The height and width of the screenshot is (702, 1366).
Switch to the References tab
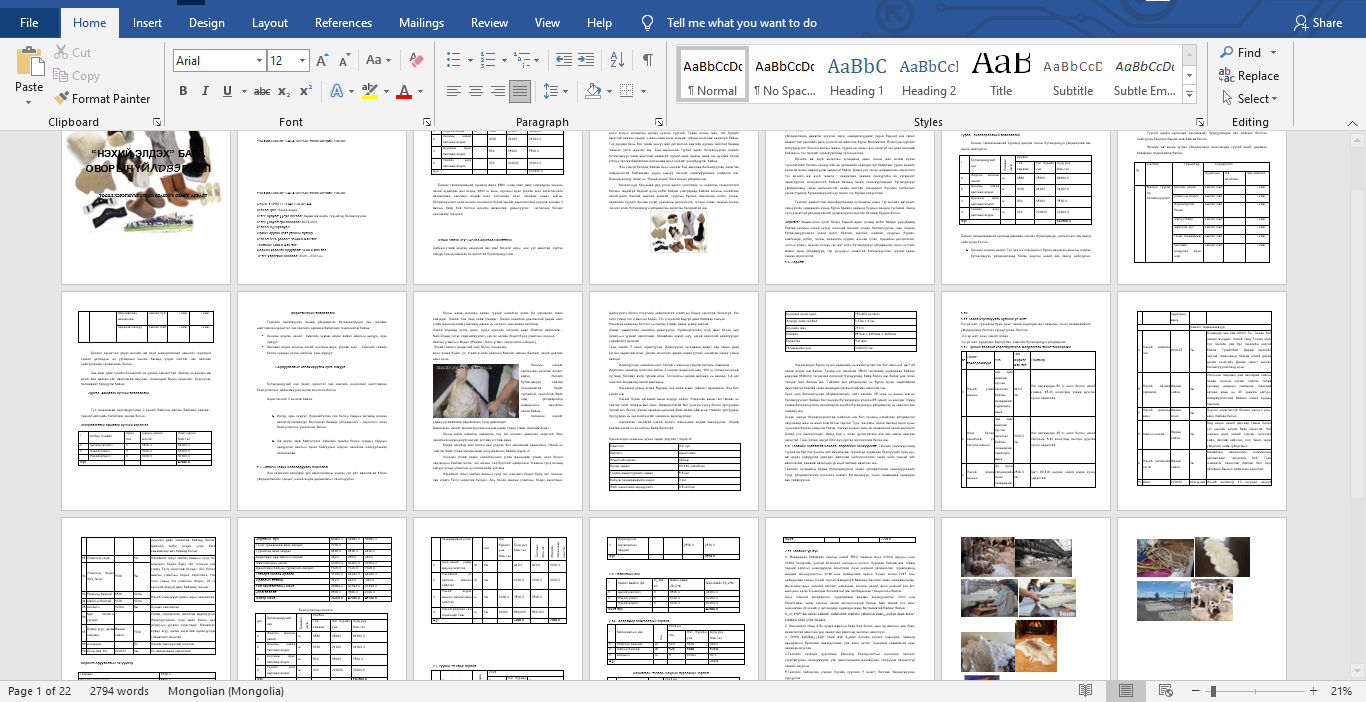tap(343, 22)
